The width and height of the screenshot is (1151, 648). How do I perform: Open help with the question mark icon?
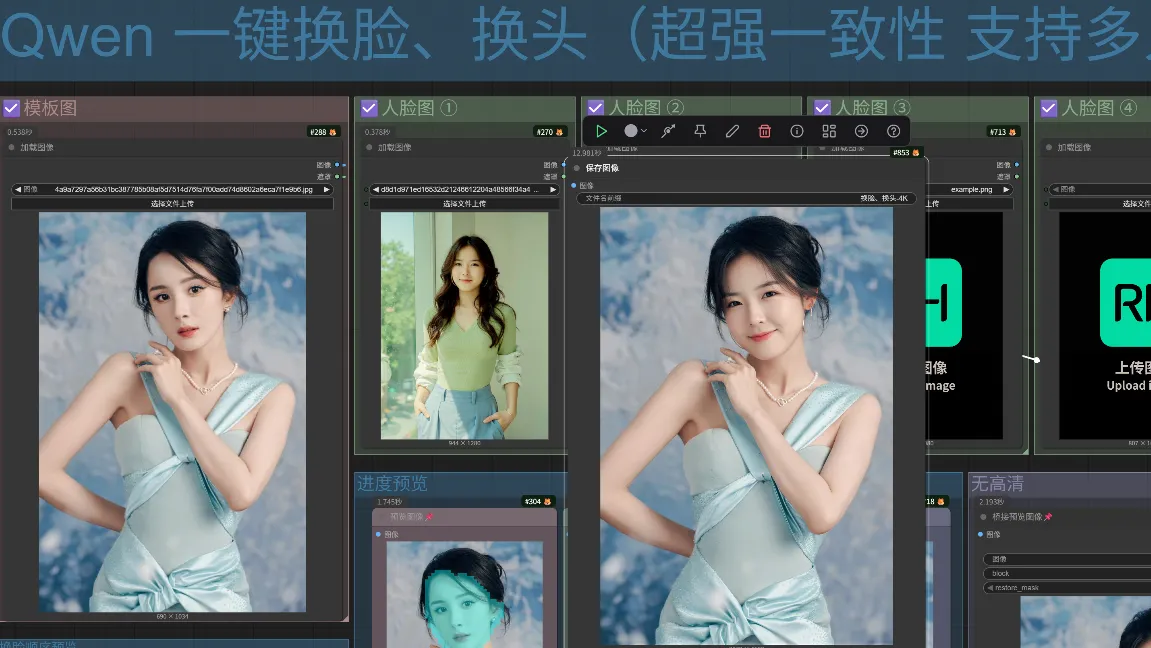click(x=894, y=131)
